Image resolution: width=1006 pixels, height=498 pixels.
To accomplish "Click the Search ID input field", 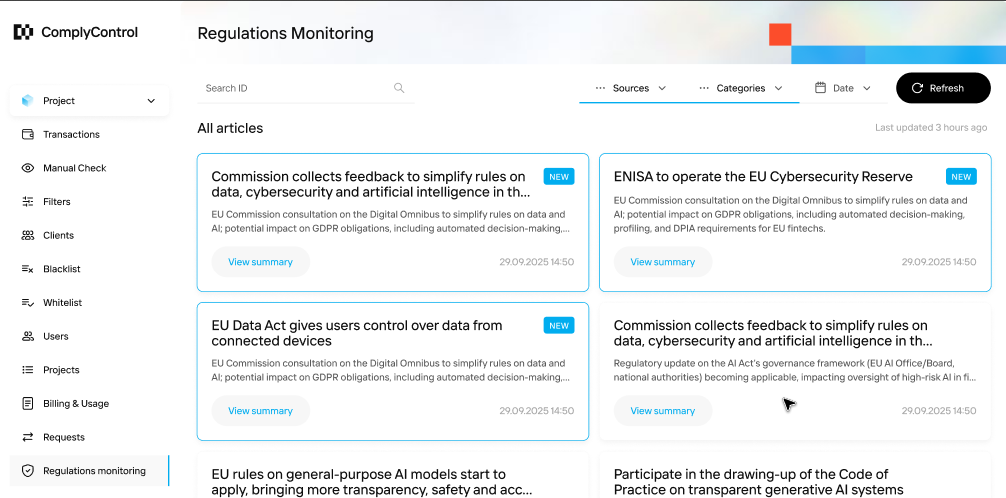I will click(x=295, y=88).
